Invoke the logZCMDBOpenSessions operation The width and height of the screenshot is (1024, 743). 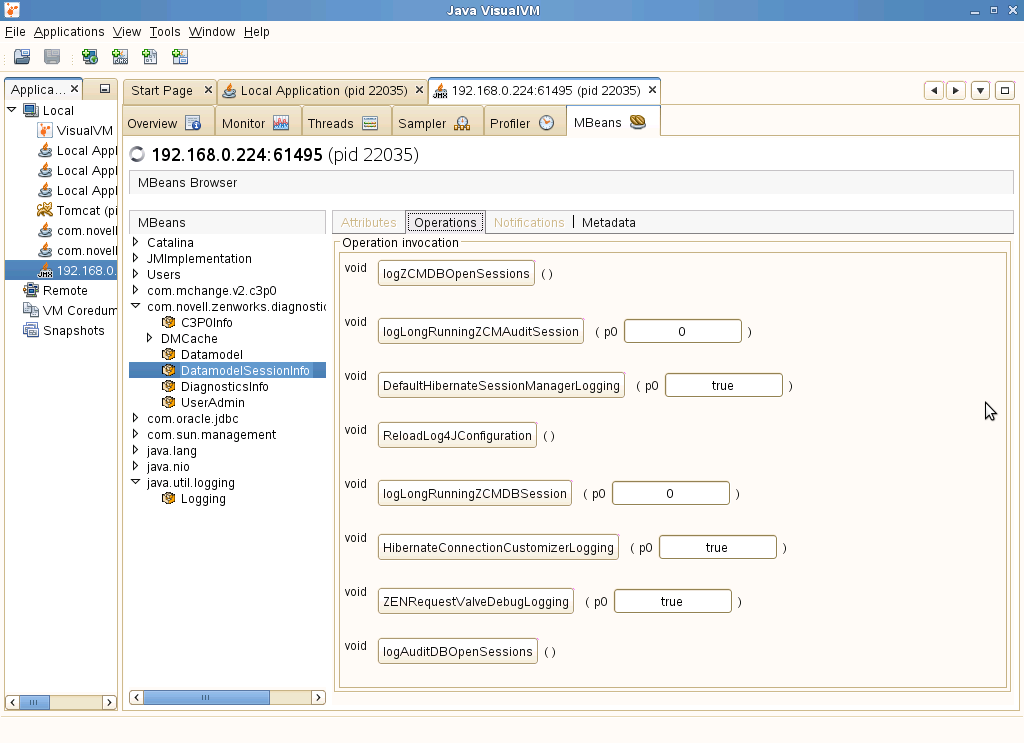pos(456,274)
